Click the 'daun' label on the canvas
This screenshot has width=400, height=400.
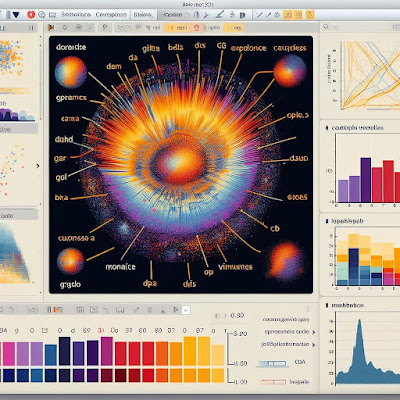[x=299, y=158]
